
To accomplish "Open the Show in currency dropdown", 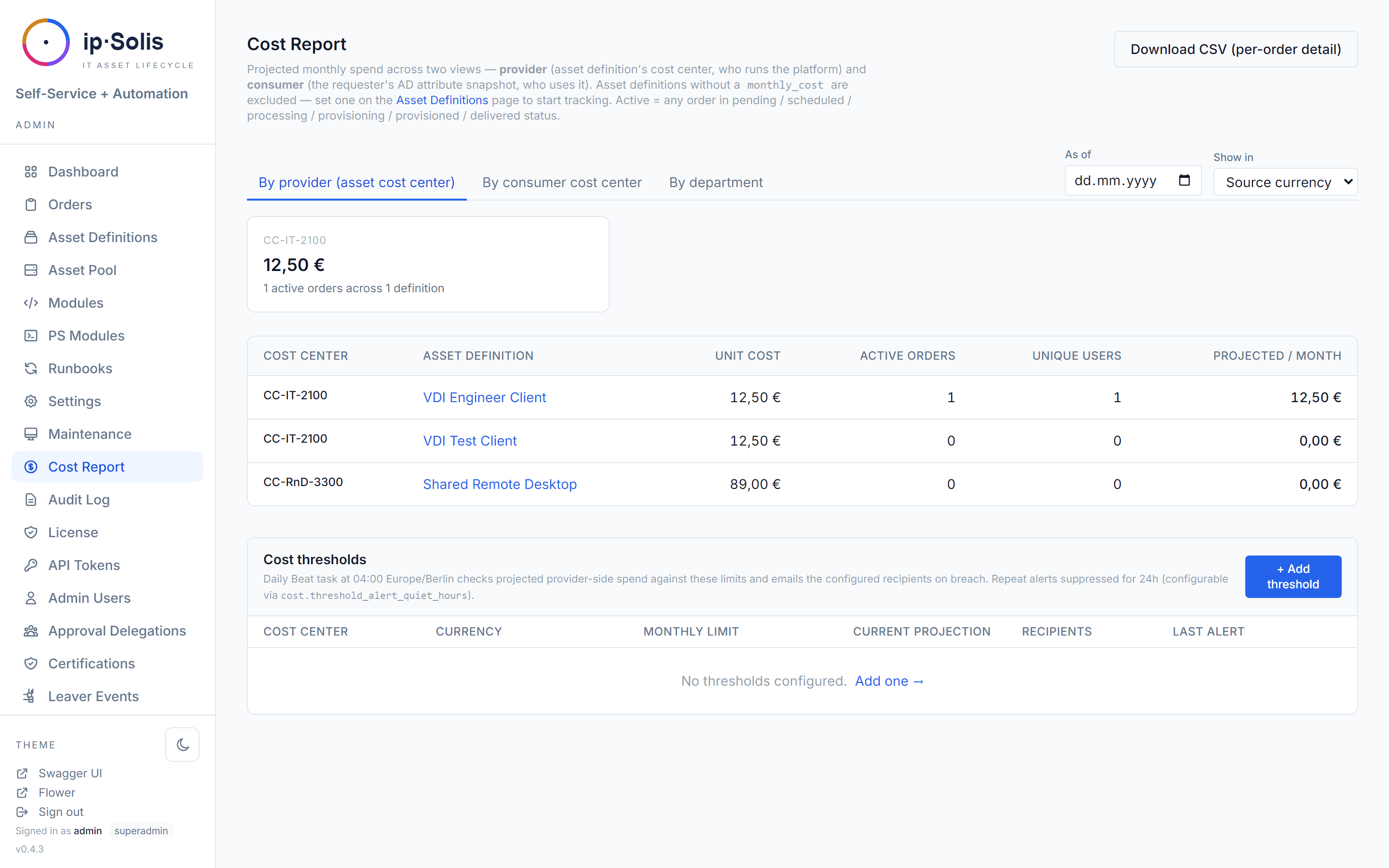I will pos(1285,182).
